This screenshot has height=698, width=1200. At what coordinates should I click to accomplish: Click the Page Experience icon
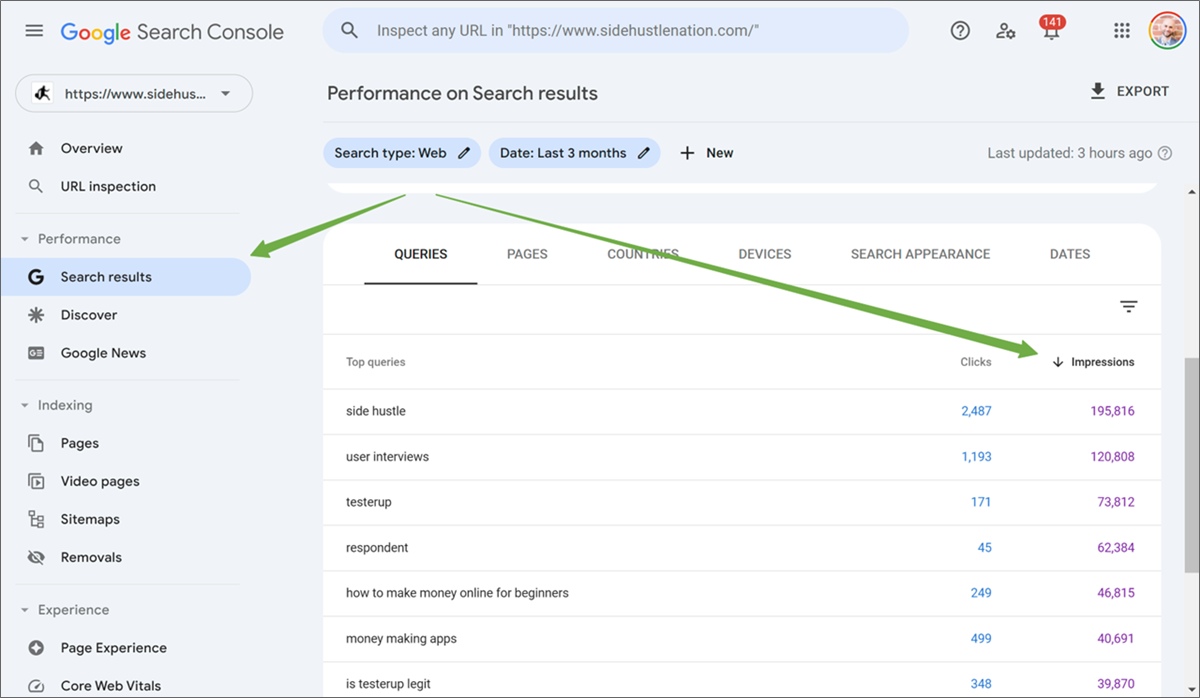point(36,648)
